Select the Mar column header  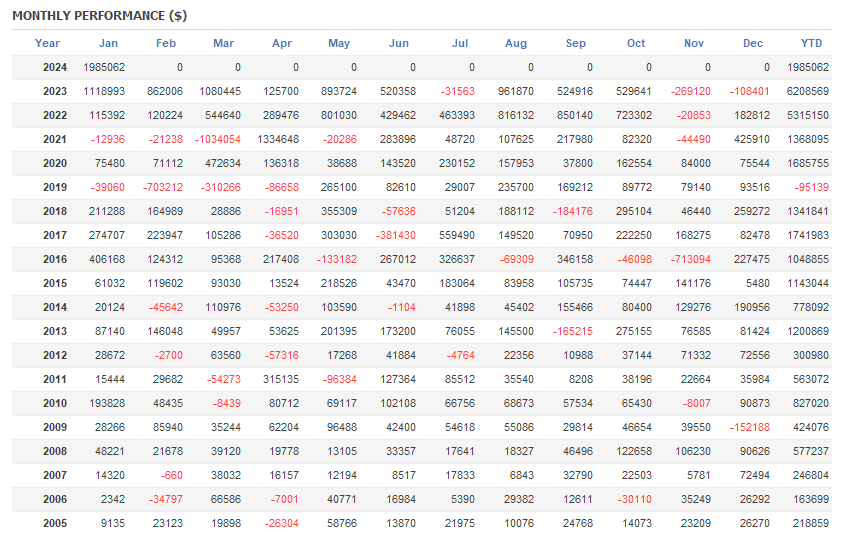pos(224,43)
